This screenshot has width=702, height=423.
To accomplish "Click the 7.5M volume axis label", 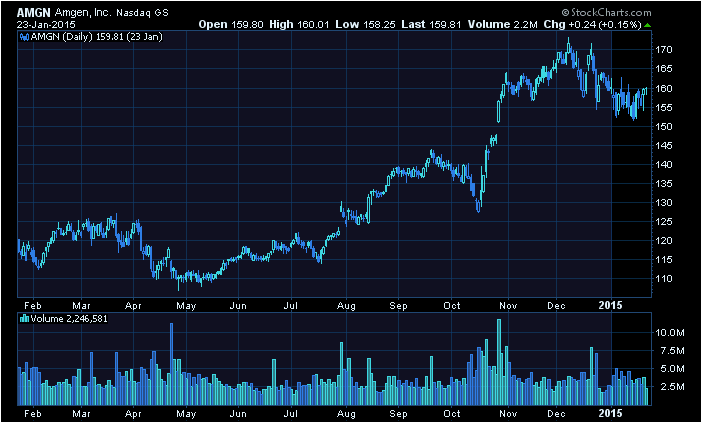I will coord(672,351).
